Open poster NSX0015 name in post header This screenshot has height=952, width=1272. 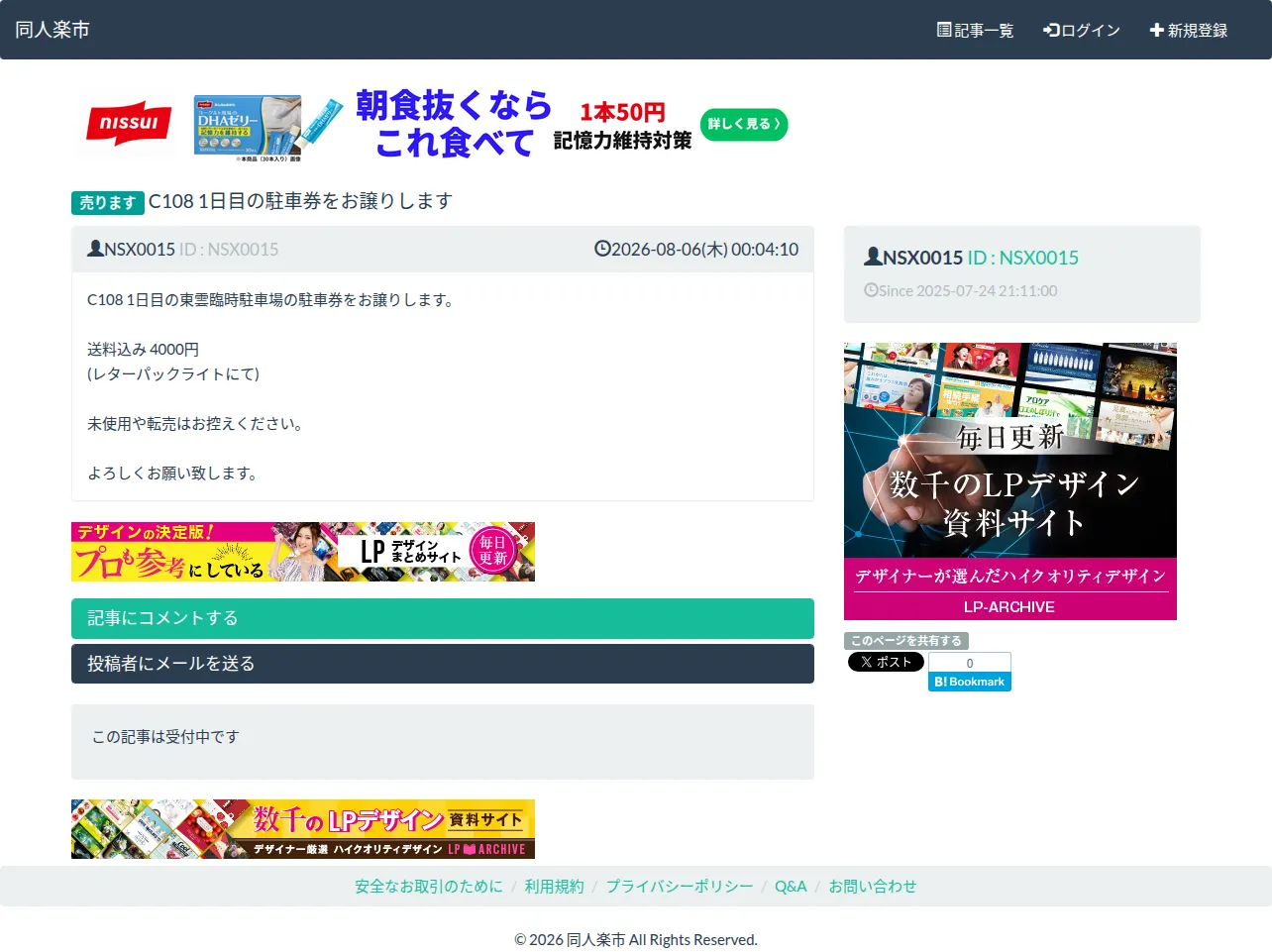140,250
